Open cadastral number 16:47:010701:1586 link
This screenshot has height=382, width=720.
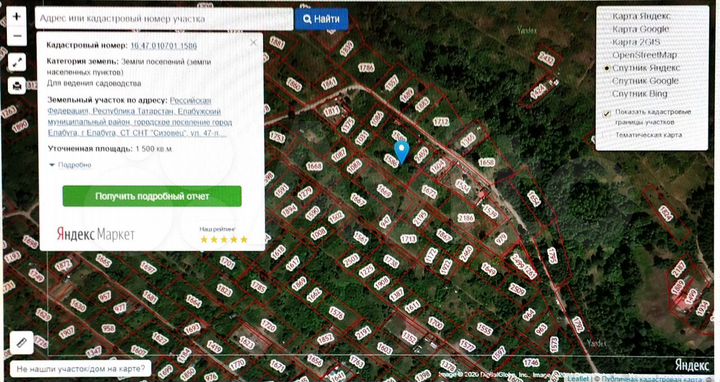pos(163,45)
